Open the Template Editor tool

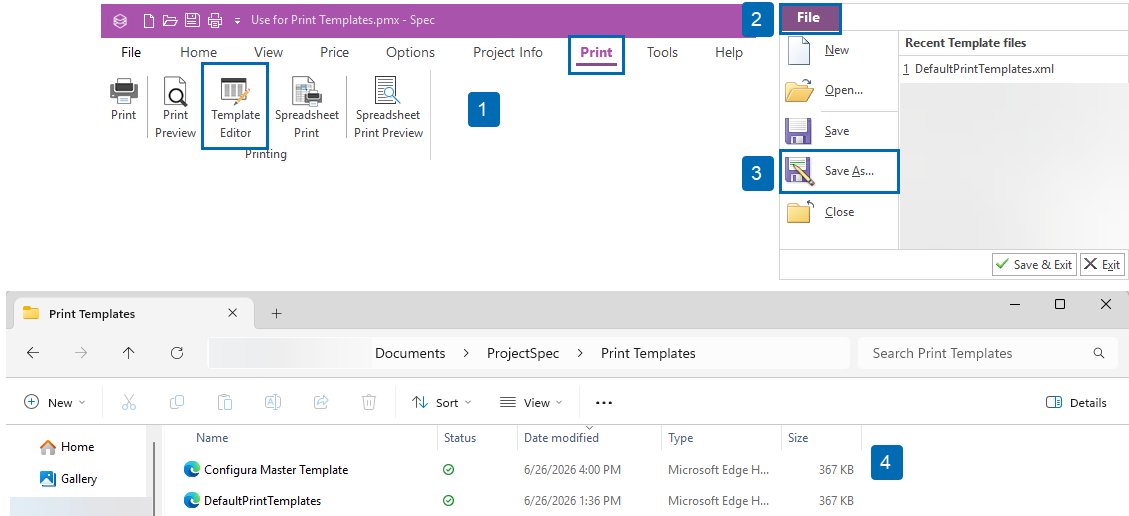coord(235,107)
